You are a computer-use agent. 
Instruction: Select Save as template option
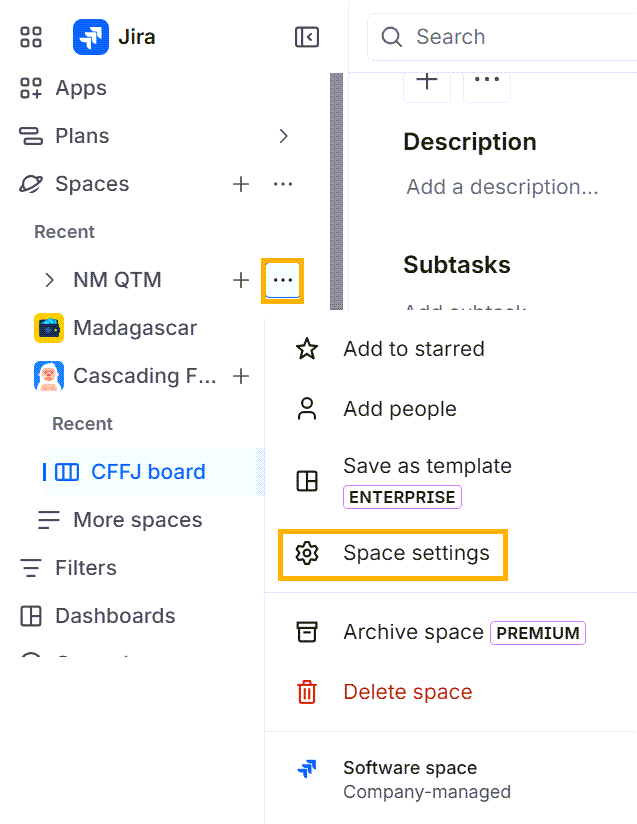(x=427, y=467)
